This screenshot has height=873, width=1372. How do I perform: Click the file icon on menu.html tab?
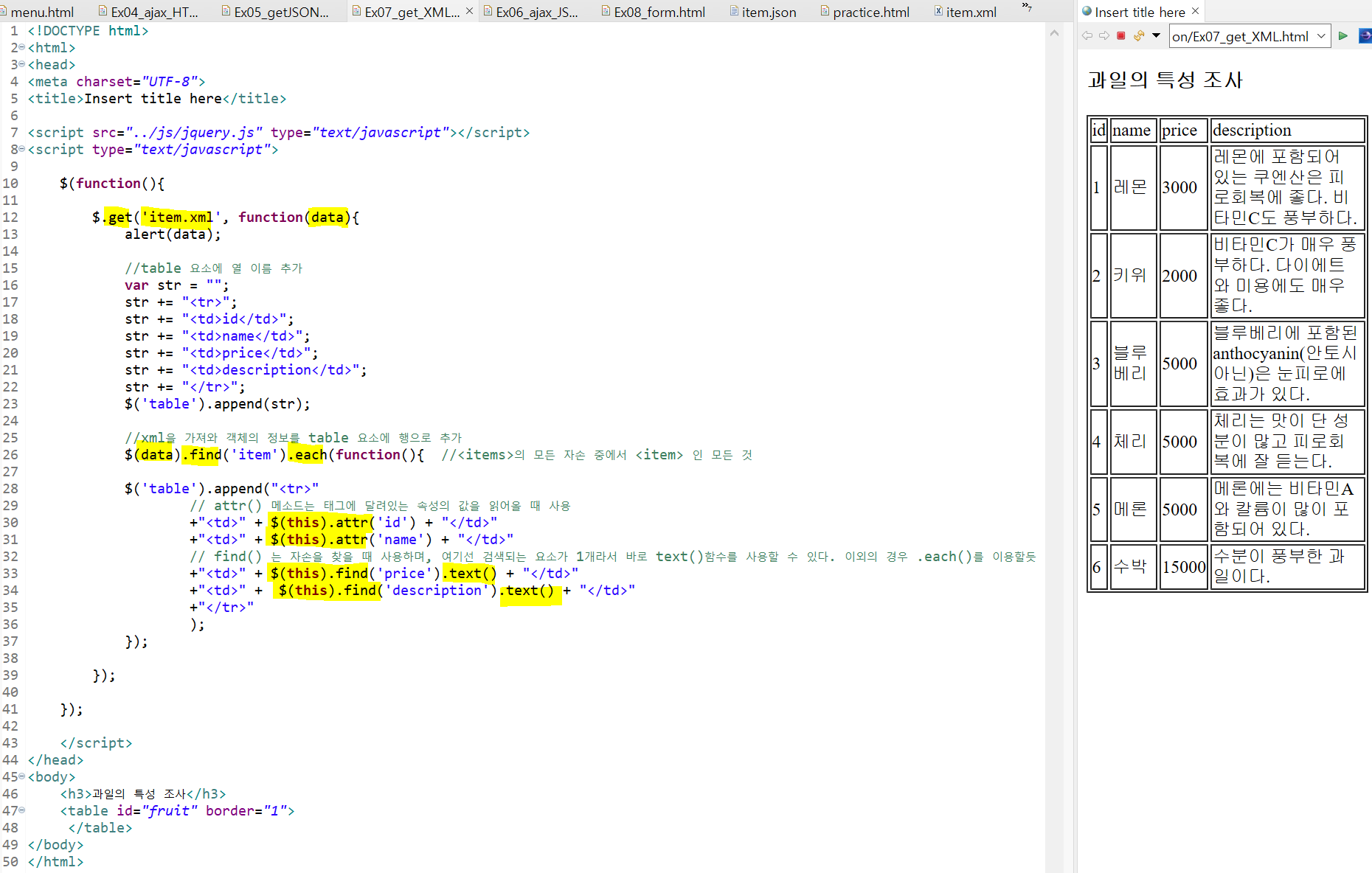pos(4,11)
